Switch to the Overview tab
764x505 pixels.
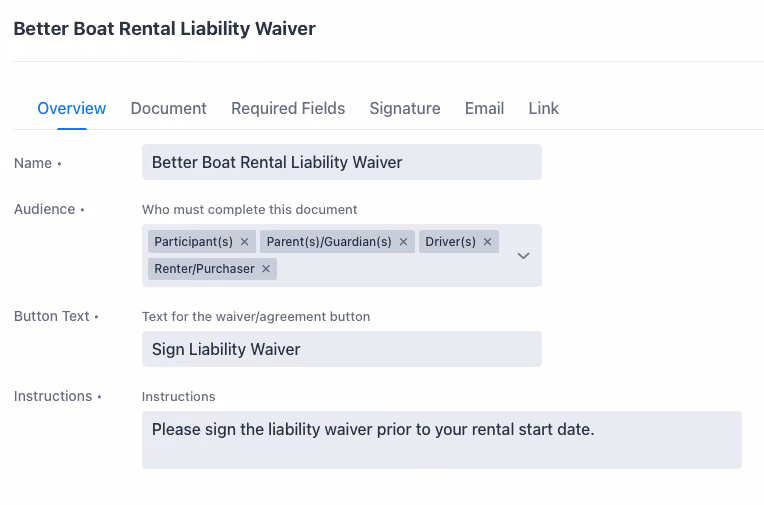point(72,108)
